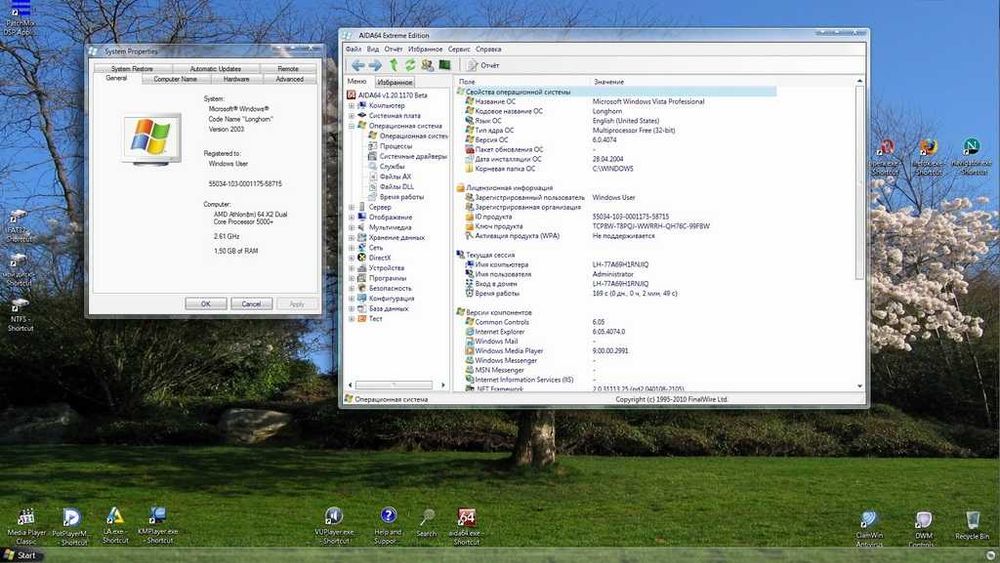Expand the Хранение данных tree node
The width and height of the screenshot is (1000, 563).
click(x=351, y=238)
